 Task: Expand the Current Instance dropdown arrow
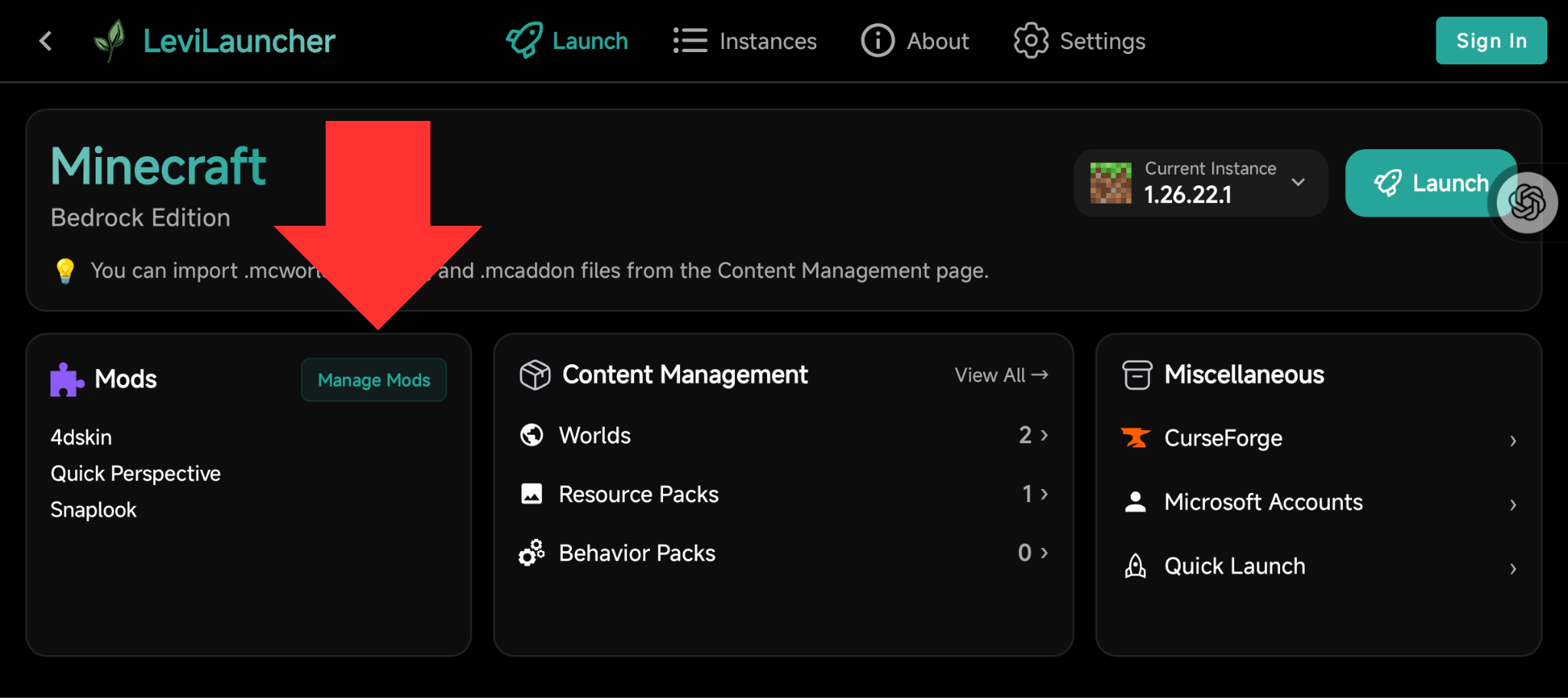pos(1298,182)
